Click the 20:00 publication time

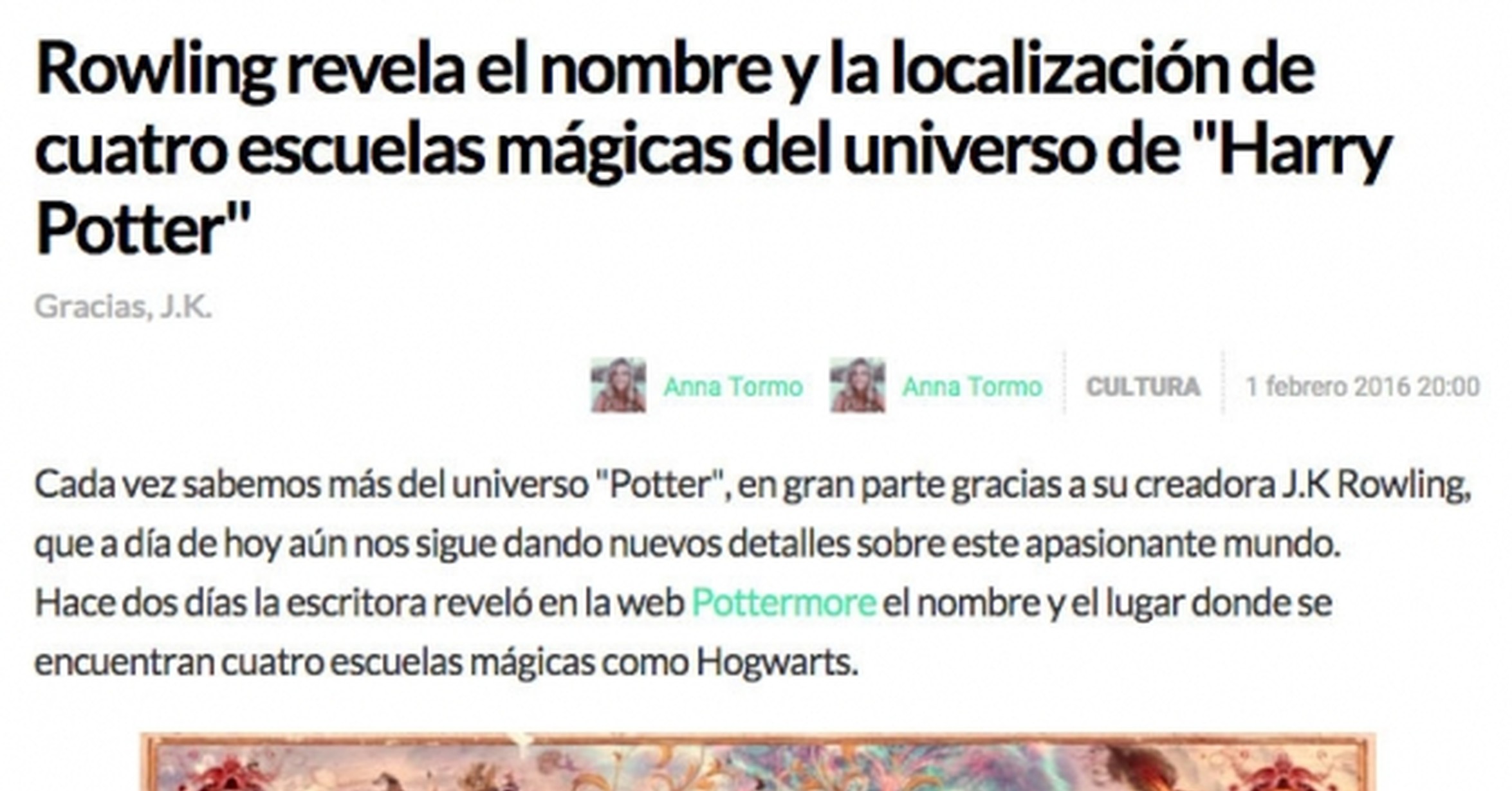(x=1449, y=387)
